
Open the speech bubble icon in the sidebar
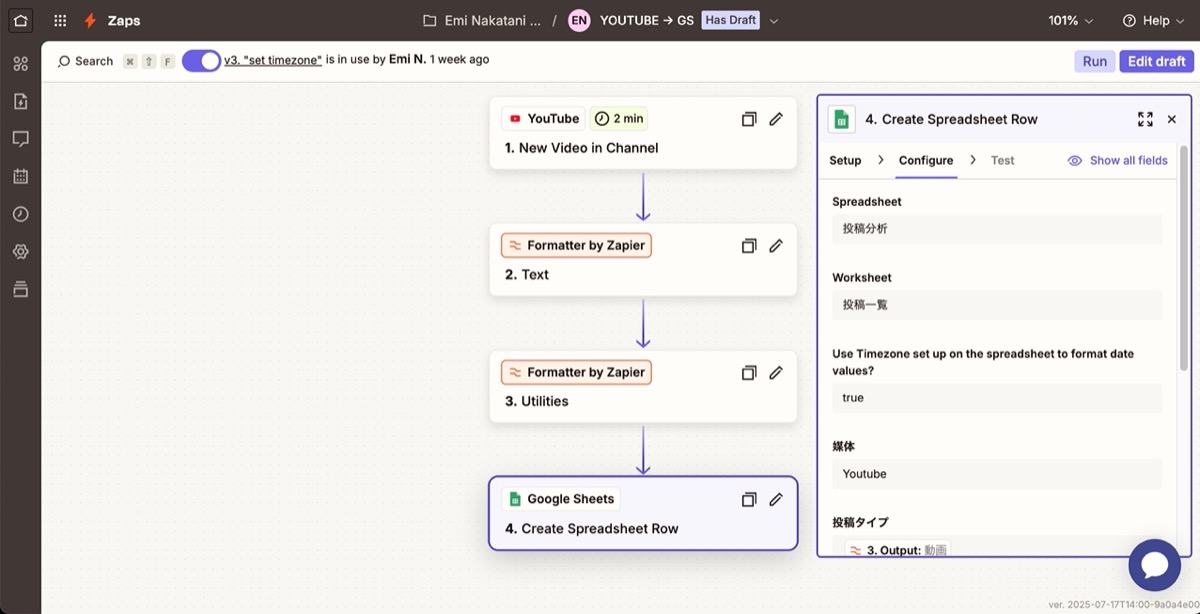[x=20, y=139]
